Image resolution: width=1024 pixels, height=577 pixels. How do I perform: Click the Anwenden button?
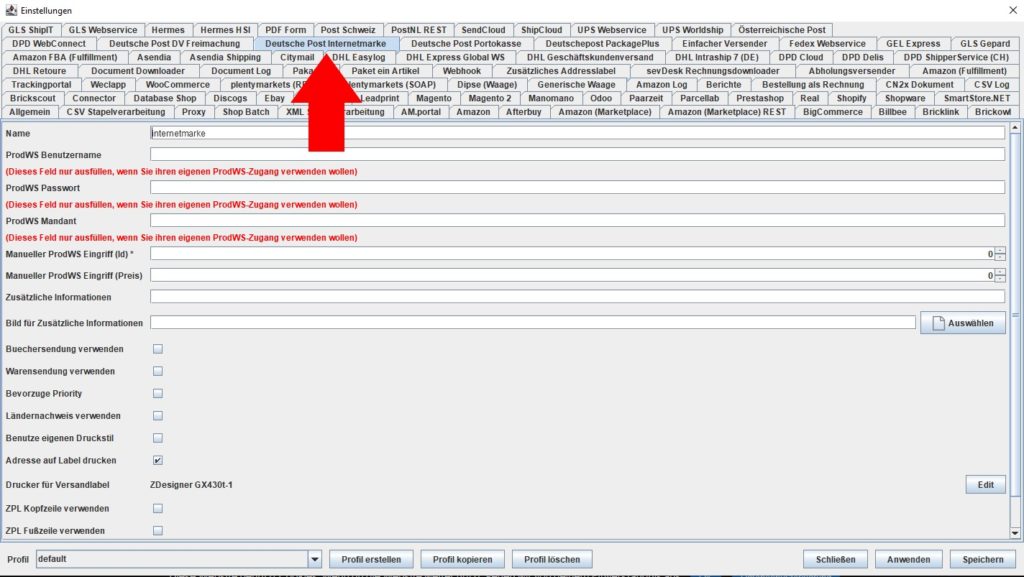click(x=908, y=559)
